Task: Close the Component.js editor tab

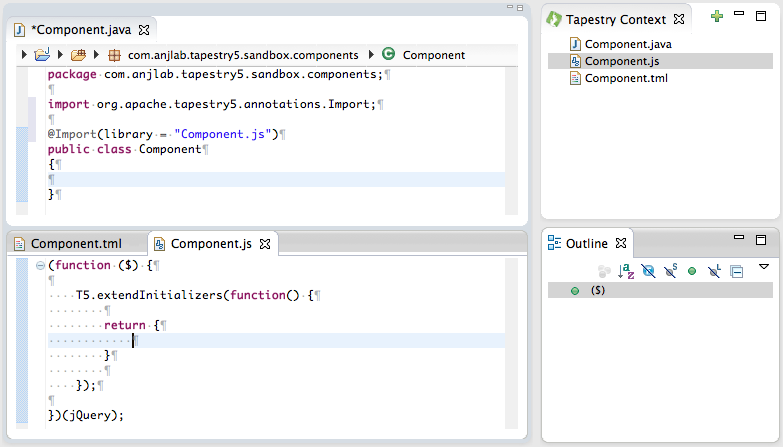Action: 265,244
